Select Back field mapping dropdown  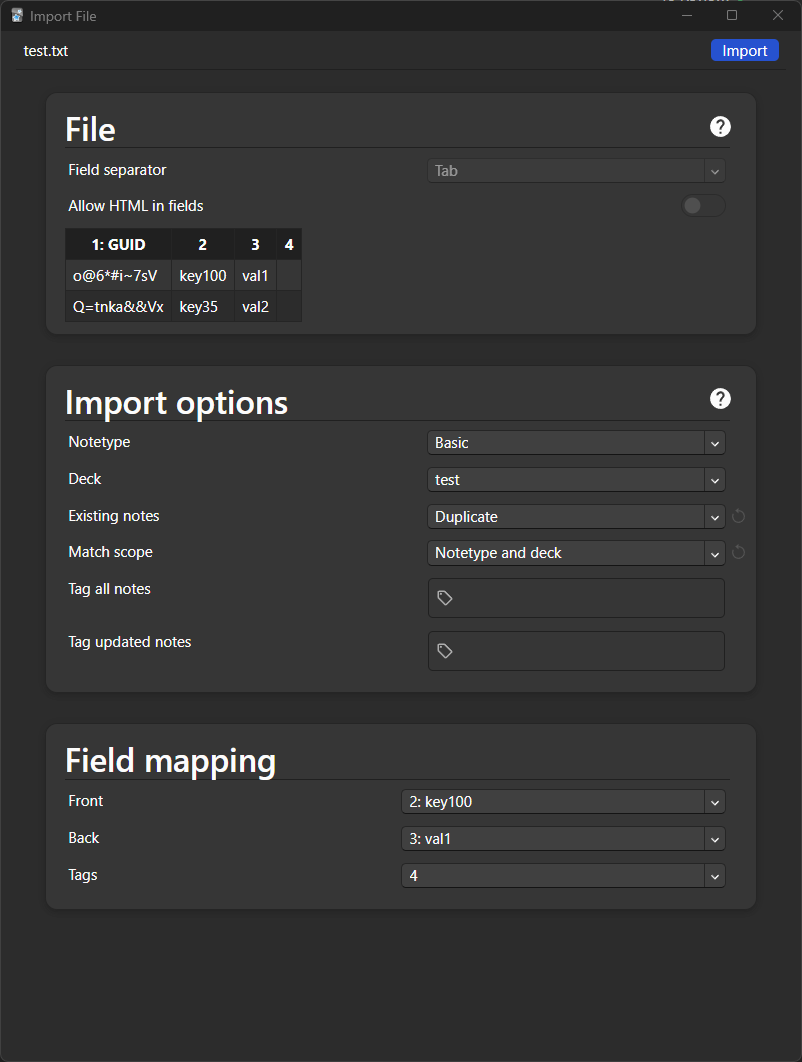coord(563,839)
